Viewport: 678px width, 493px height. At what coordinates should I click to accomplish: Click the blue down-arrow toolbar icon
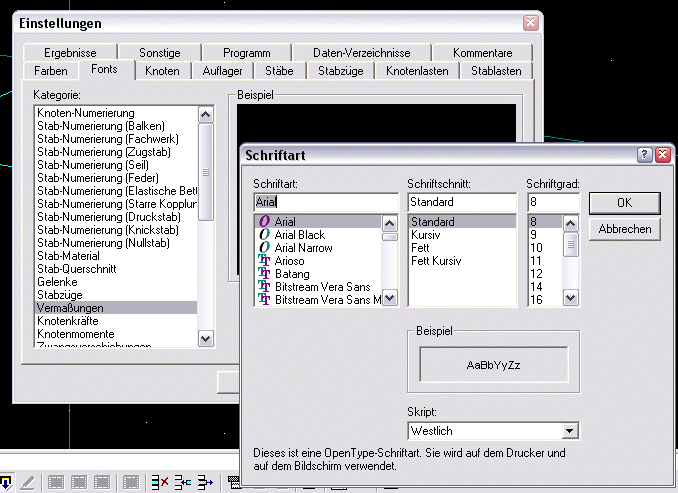pyautogui.click(x=6, y=482)
